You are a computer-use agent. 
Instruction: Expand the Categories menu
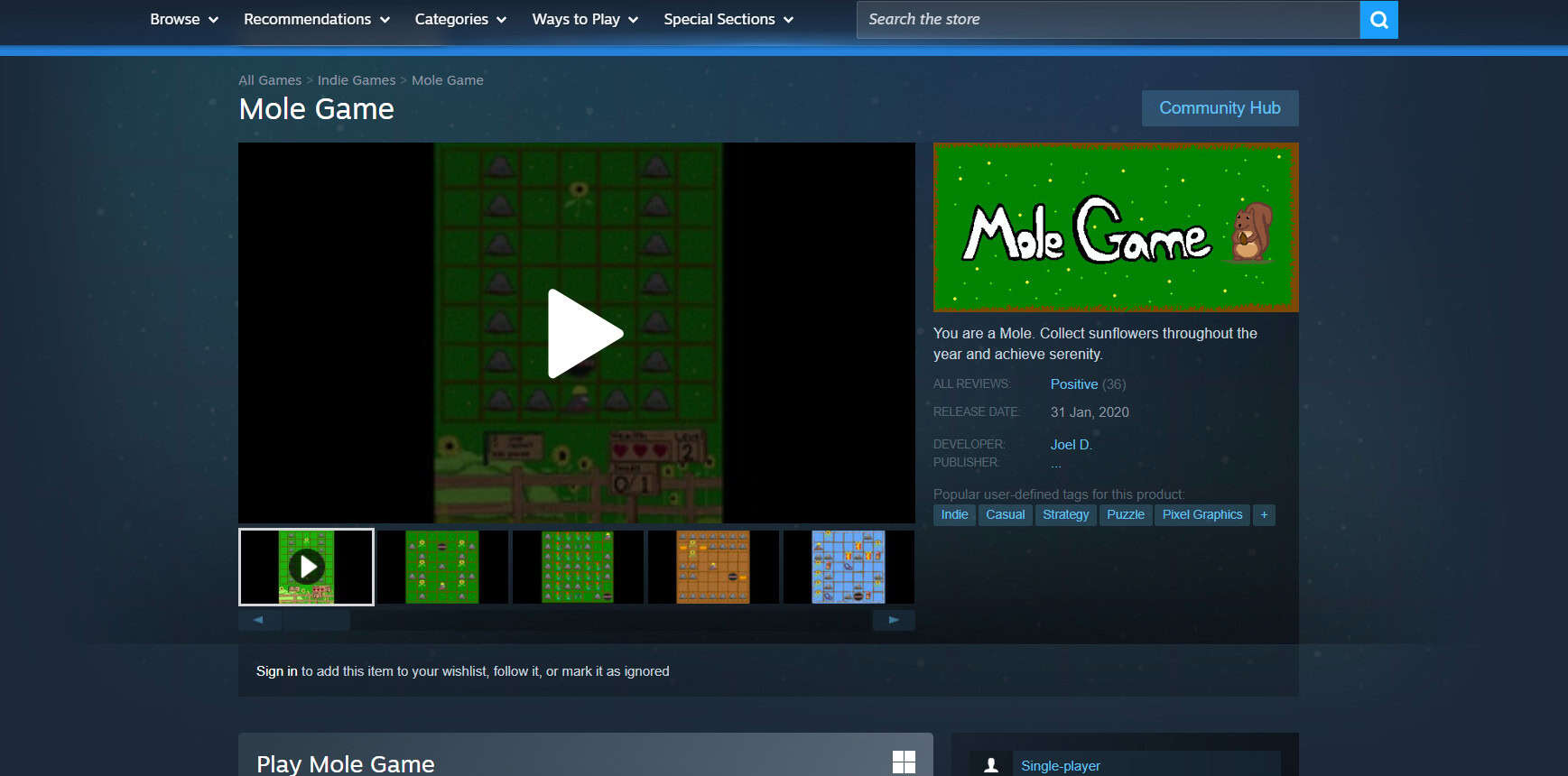(460, 20)
